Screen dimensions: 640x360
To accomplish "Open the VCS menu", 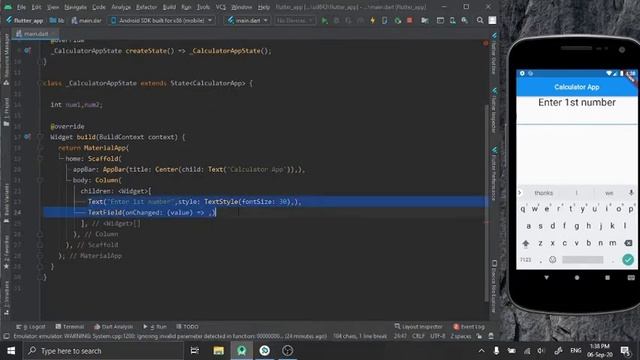I will [220, 7].
